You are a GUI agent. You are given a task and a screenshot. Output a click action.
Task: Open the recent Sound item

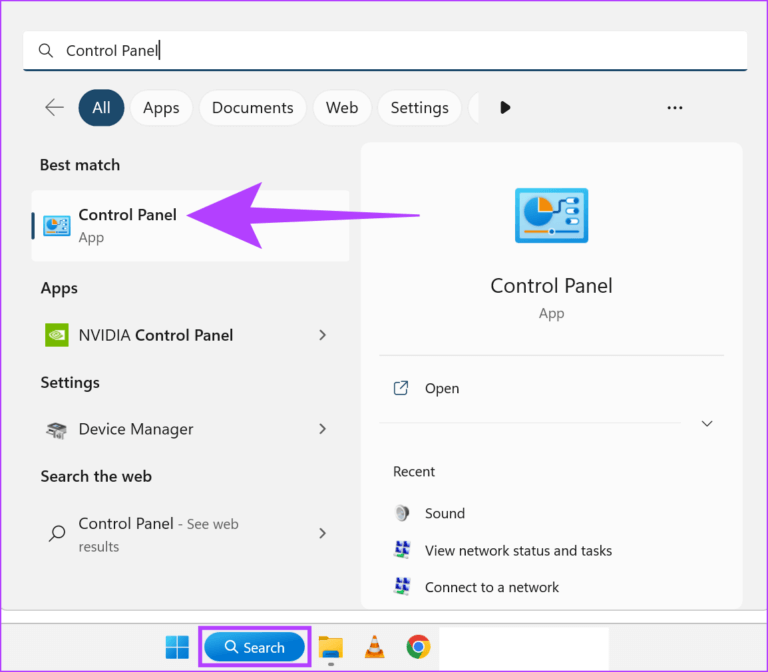click(445, 513)
